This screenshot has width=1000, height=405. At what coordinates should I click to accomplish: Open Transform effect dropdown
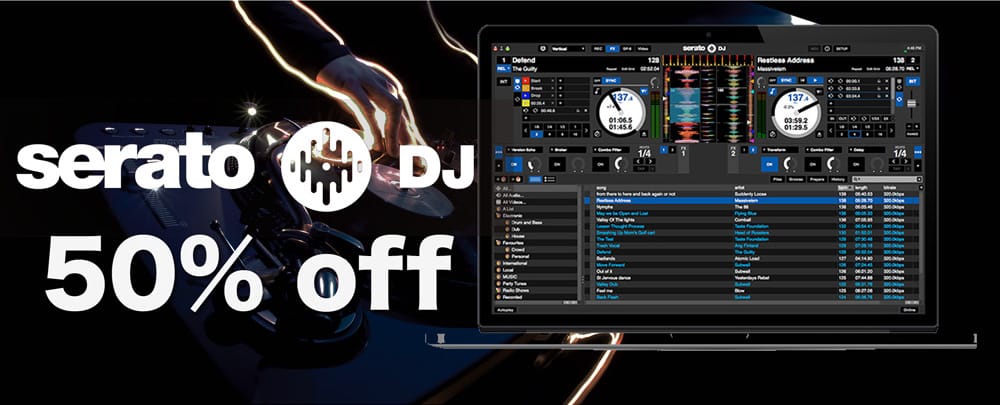coord(780,150)
